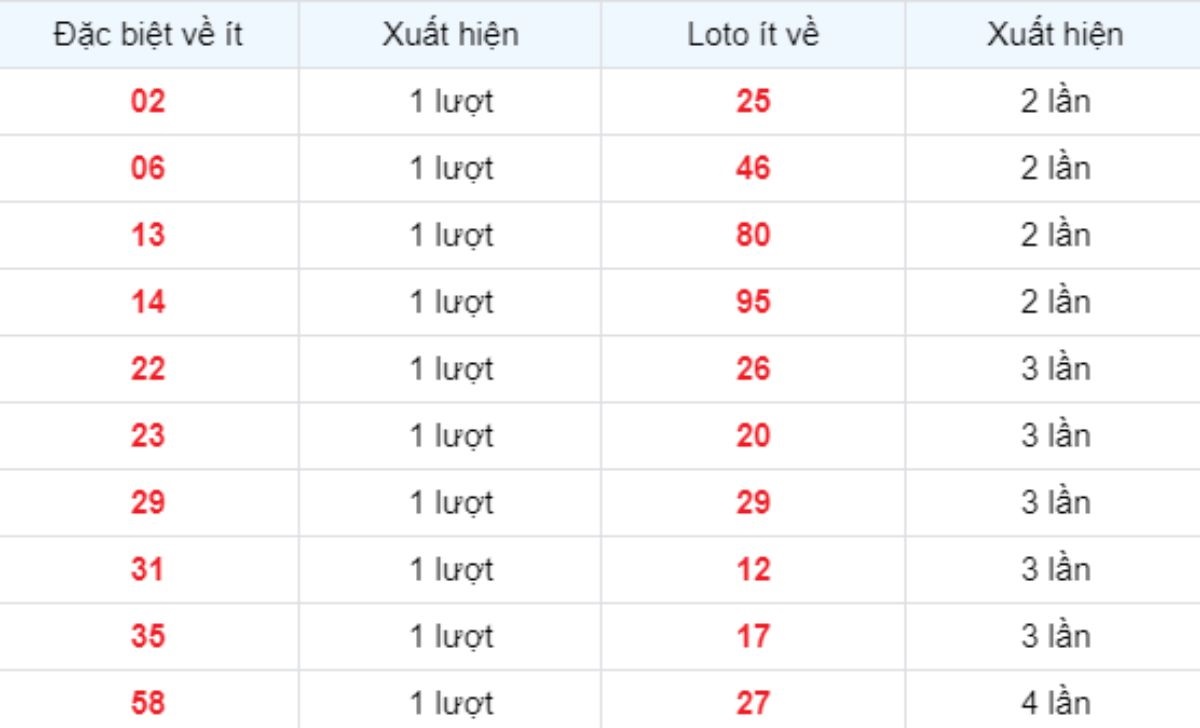Click loto number 80
This screenshot has height=728, width=1200.
click(x=752, y=236)
